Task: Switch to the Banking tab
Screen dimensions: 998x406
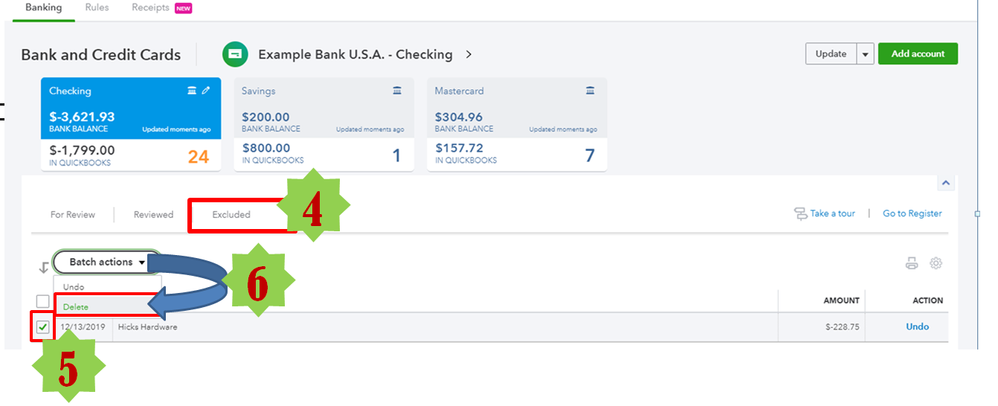Action: [44, 8]
